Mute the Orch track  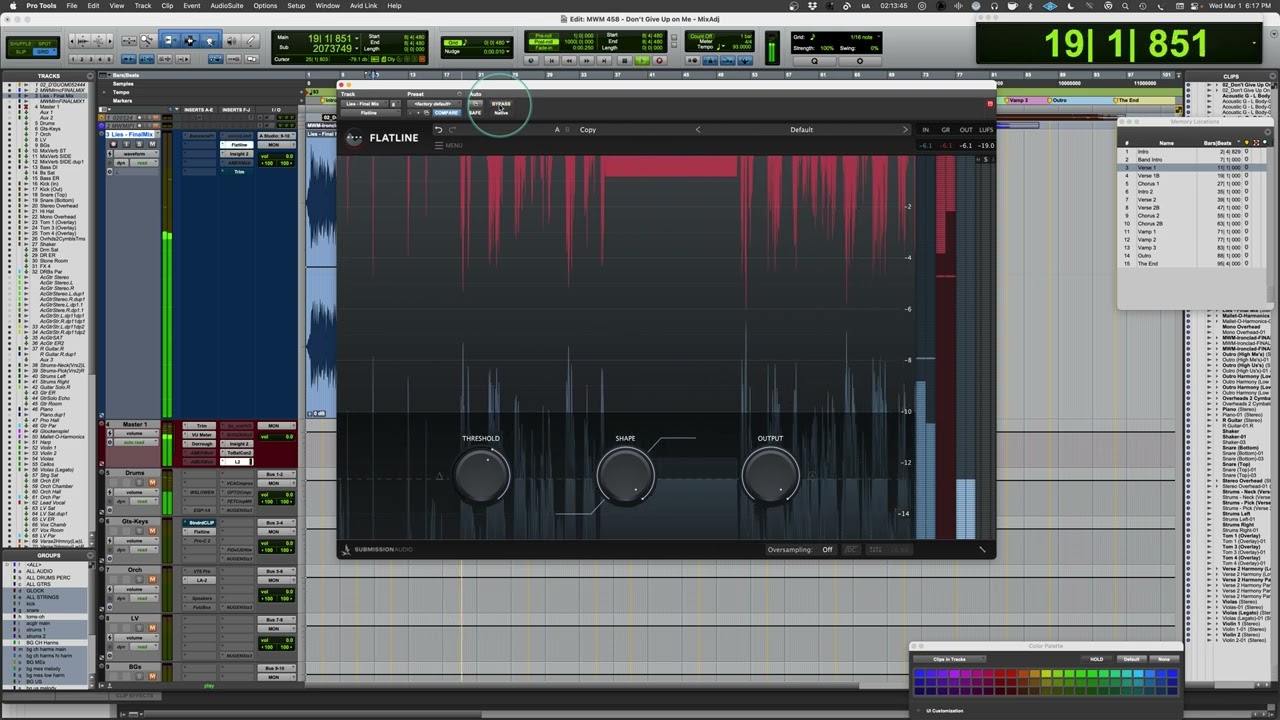tap(152, 580)
